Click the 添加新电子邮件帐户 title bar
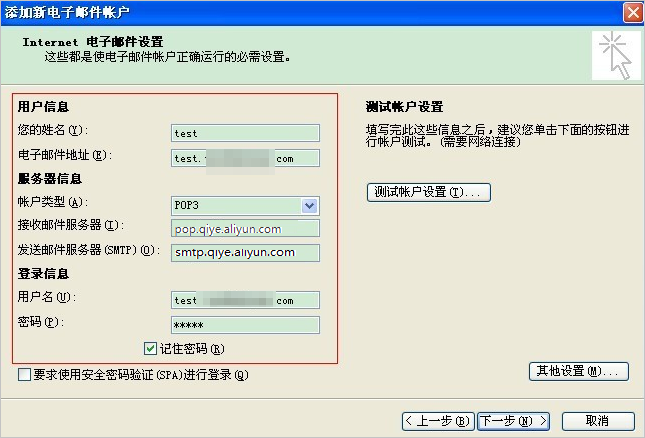This screenshot has width=645, height=438. coord(300,13)
